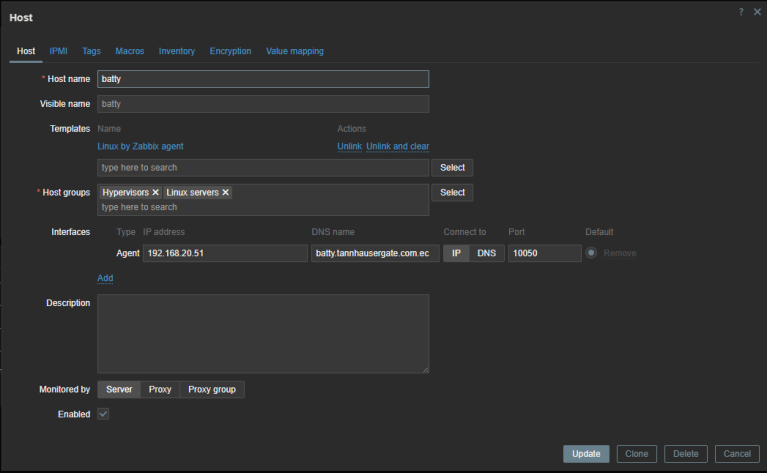Unlink the Linux by Zabbix agent template
This screenshot has width=767, height=473.
click(x=348, y=146)
